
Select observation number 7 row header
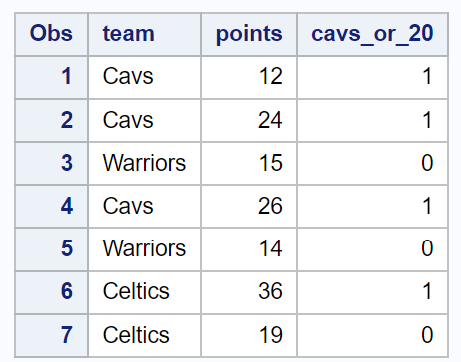pyautogui.click(x=51, y=335)
